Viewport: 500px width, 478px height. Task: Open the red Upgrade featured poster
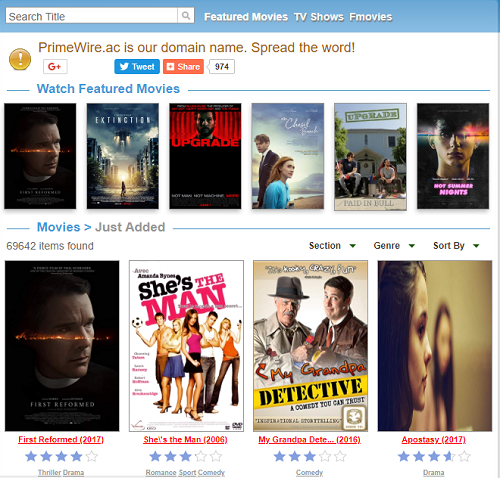coord(205,156)
